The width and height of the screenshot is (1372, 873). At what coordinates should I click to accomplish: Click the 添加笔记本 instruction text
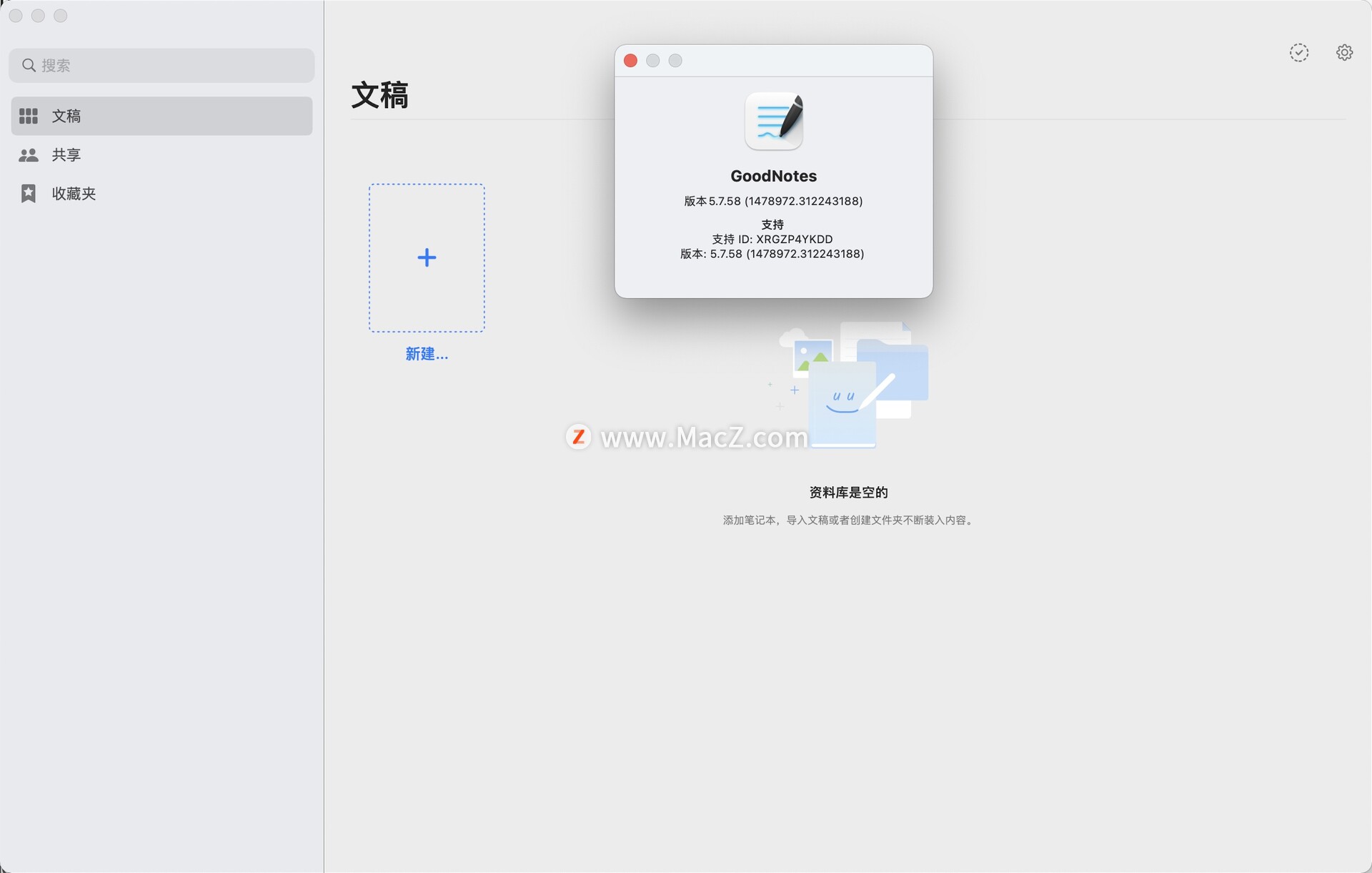click(848, 520)
